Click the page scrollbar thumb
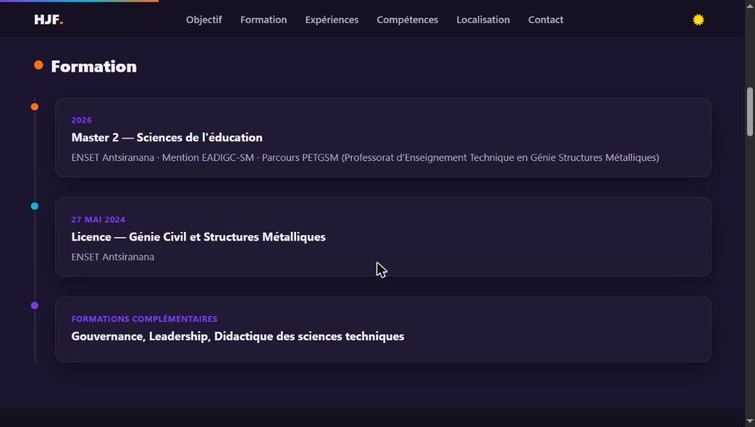Screen dimensions: 755x427 coord(750,112)
